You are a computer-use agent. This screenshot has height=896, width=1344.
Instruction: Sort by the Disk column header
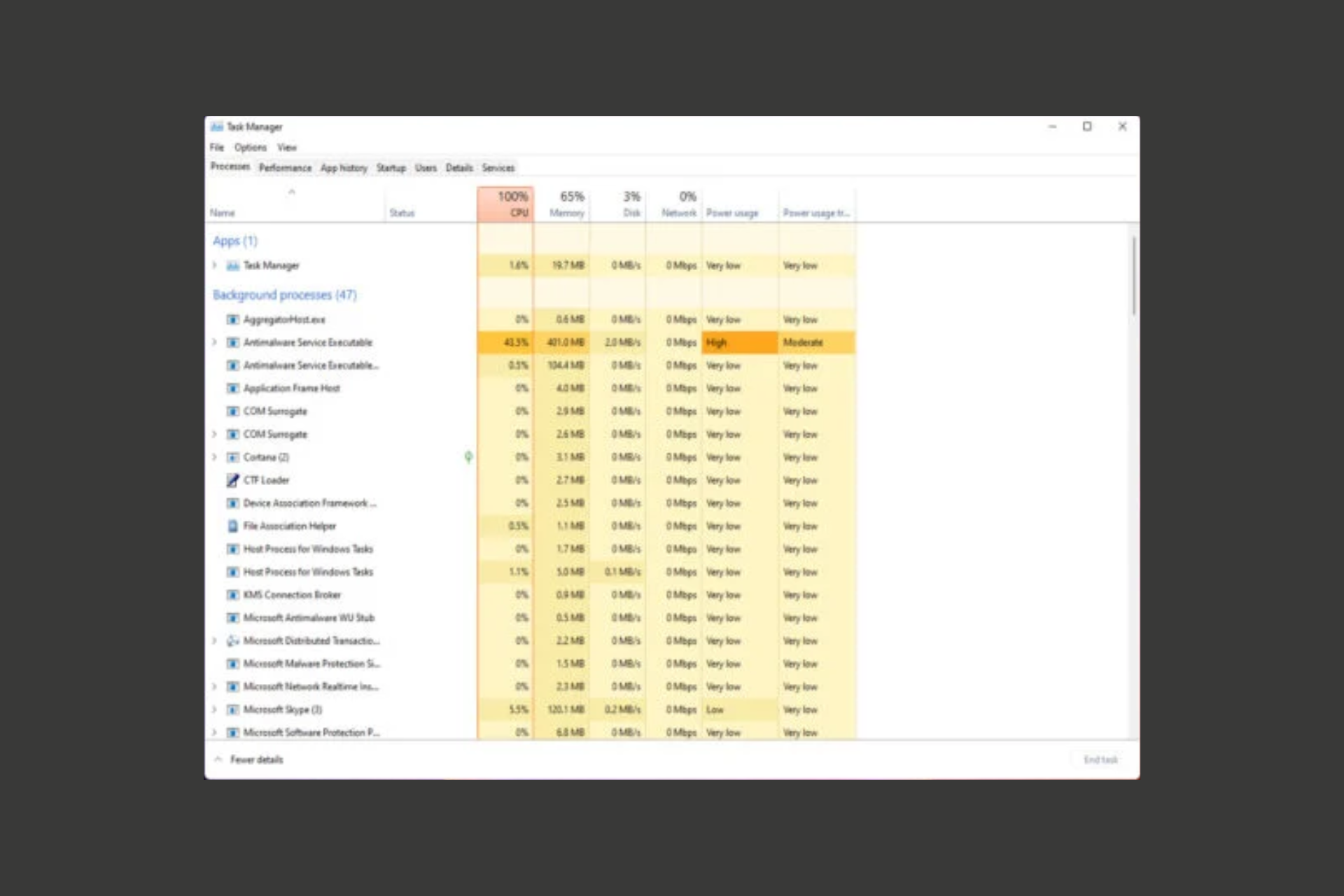617,204
